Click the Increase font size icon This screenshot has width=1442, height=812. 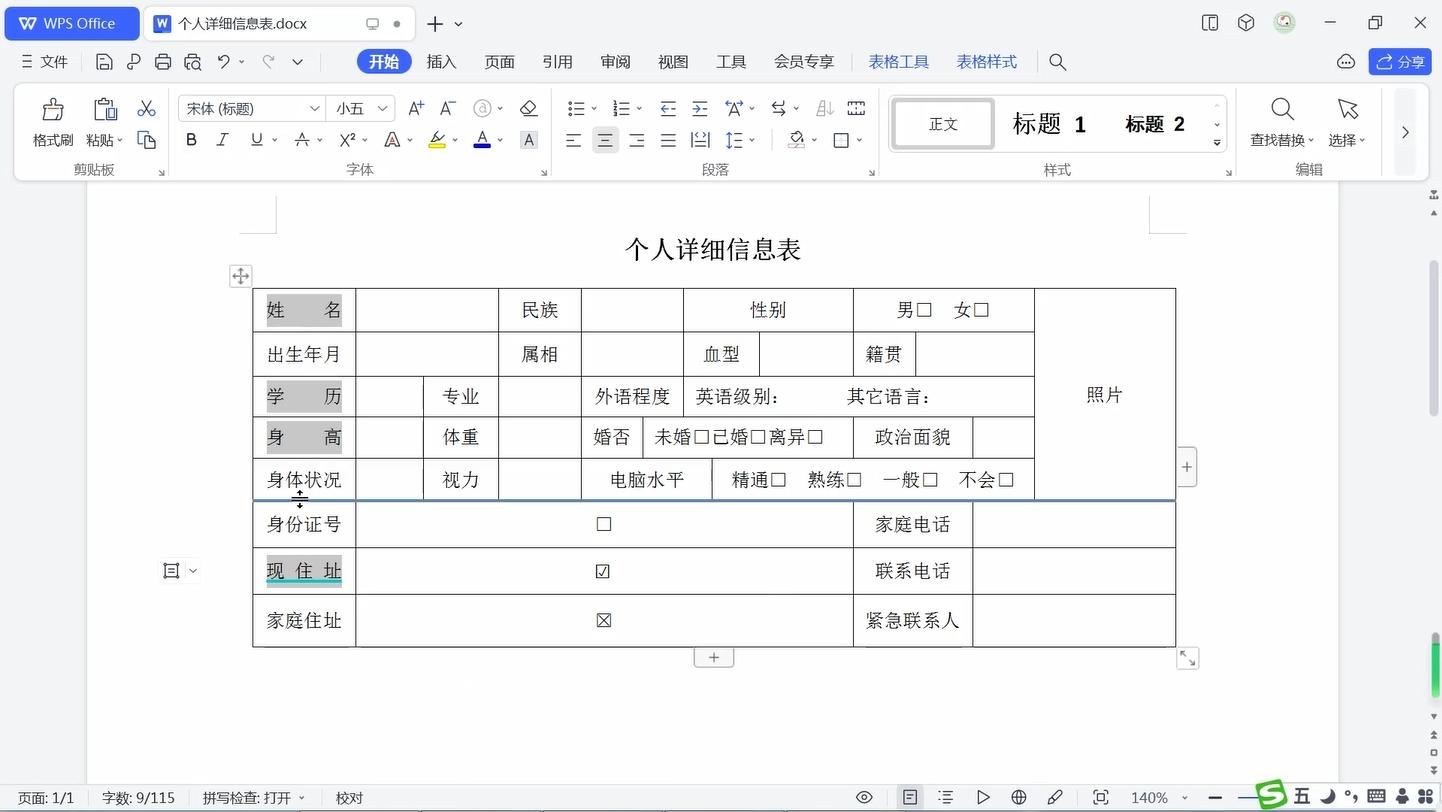tap(416, 108)
